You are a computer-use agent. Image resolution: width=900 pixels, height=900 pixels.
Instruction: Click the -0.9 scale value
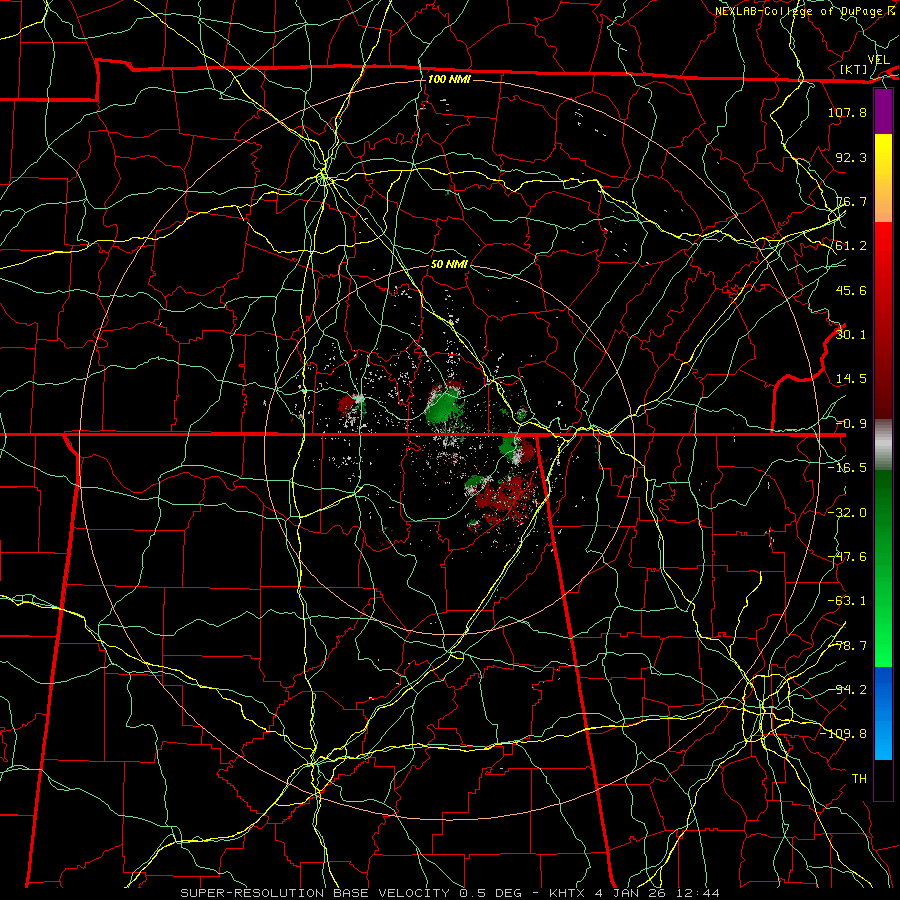[x=851, y=424]
